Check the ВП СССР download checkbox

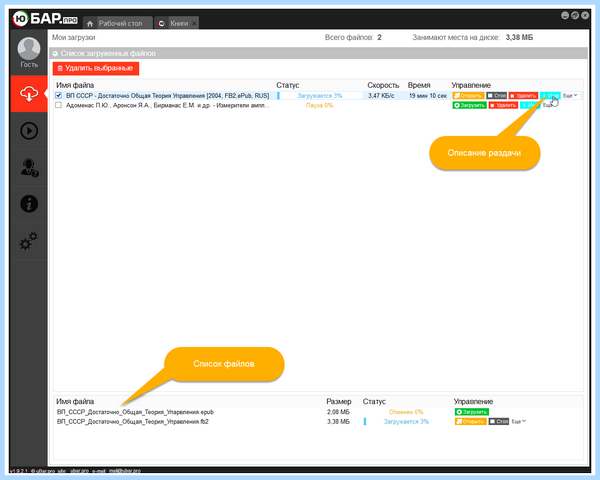59,95
